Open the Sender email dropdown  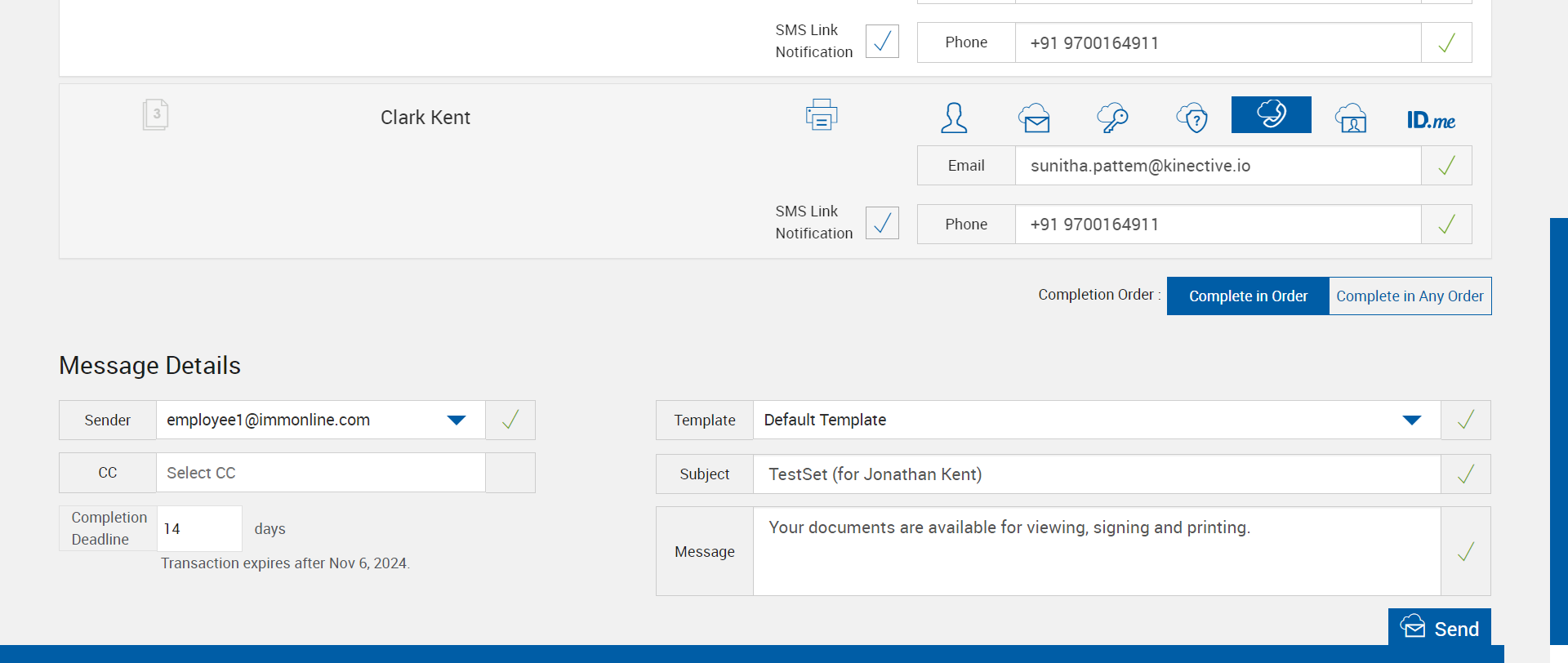pyautogui.click(x=456, y=420)
